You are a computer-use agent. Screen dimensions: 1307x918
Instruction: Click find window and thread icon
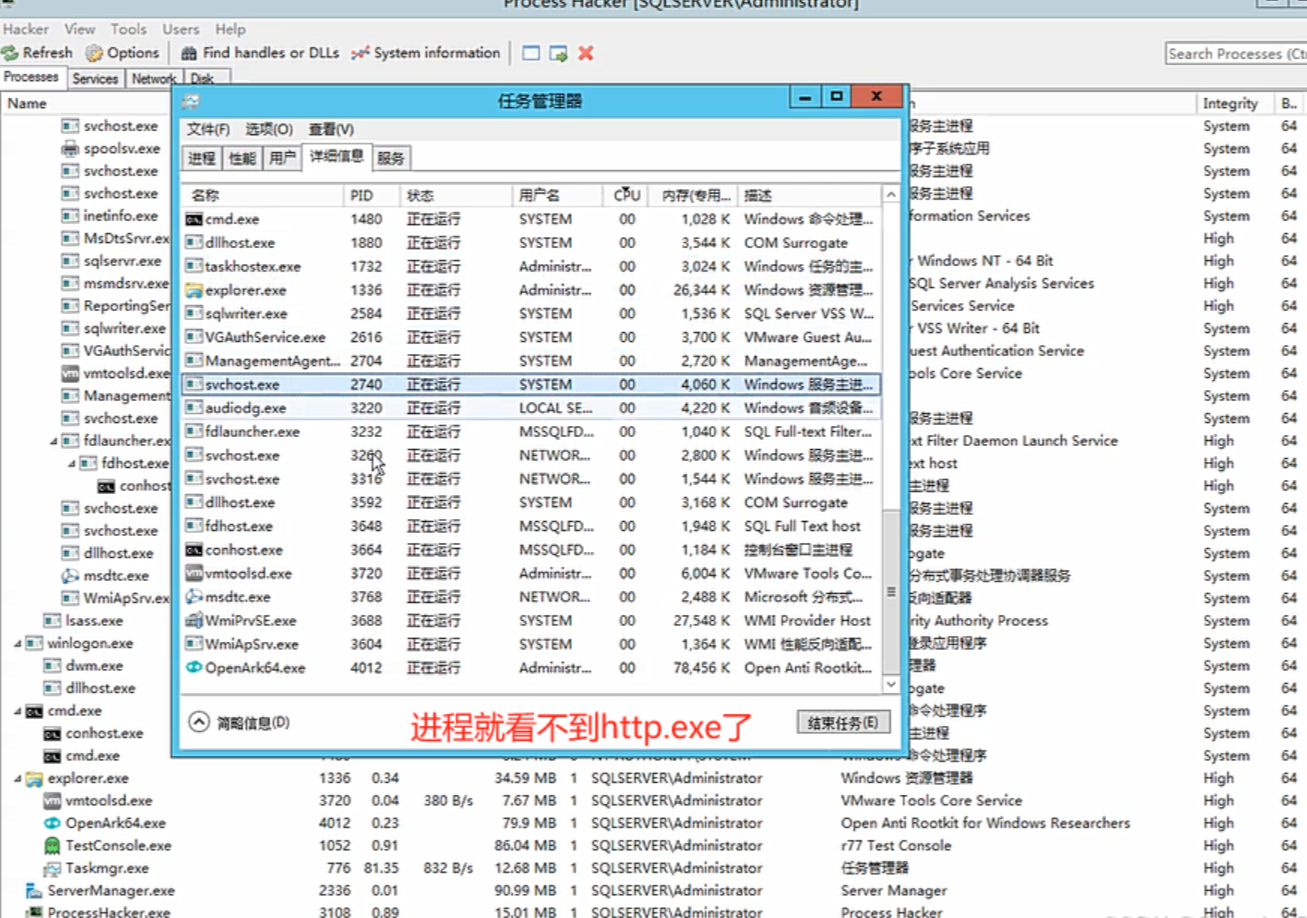tap(558, 53)
